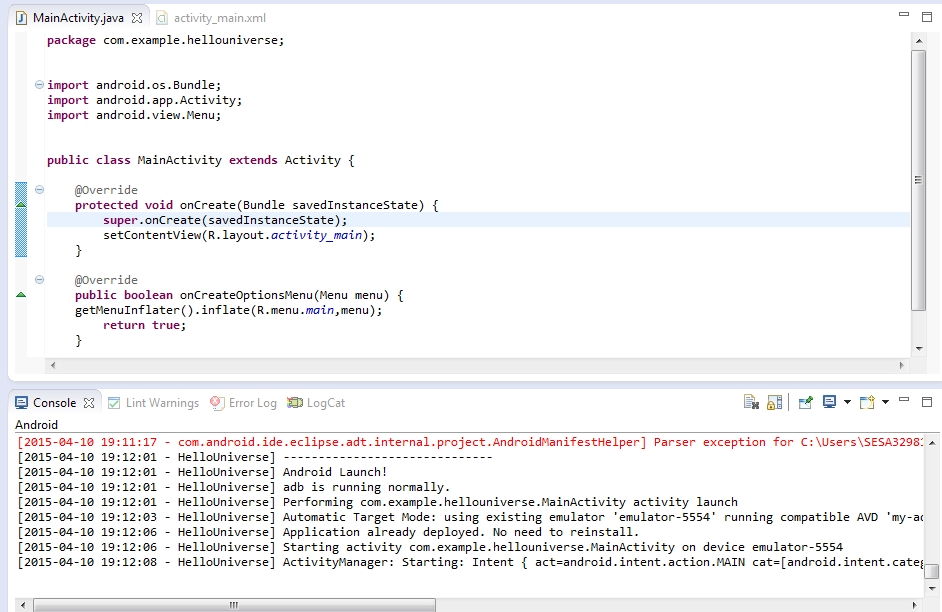Close the Console view tab
This screenshot has height=612, width=942.
[x=89, y=403]
